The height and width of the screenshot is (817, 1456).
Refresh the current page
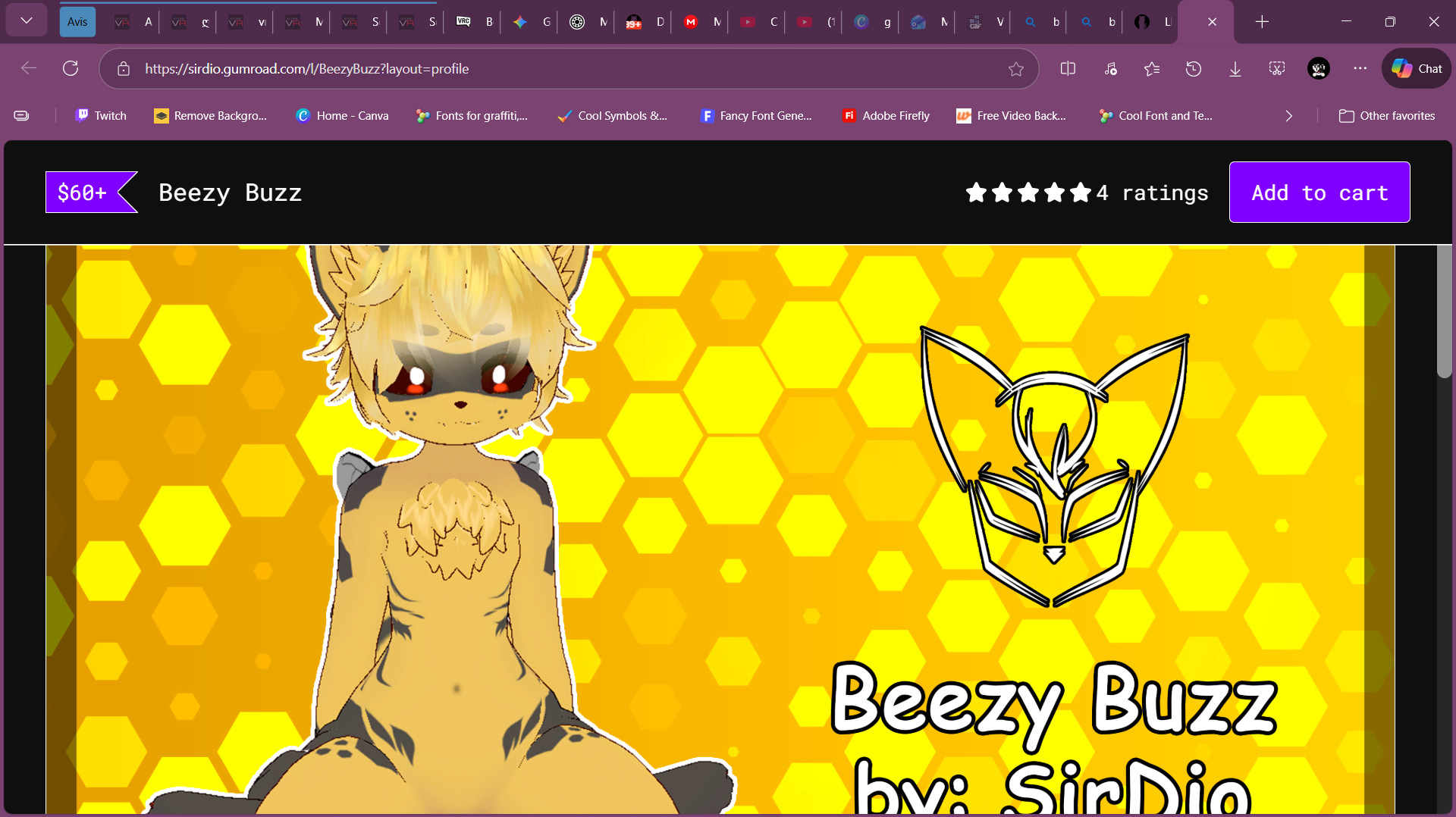tap(71, 69)
